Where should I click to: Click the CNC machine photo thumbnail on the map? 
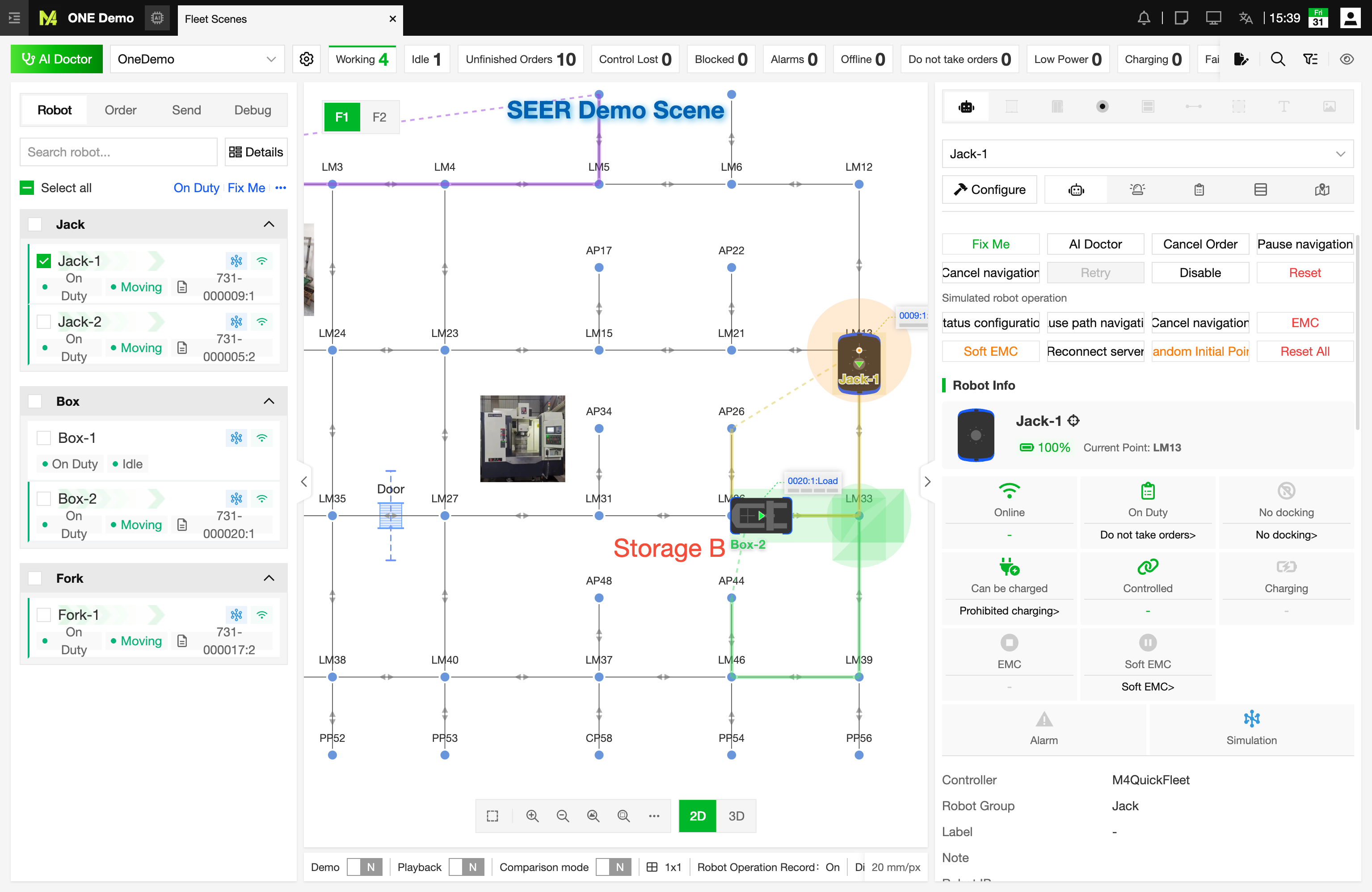pos(523,439)
